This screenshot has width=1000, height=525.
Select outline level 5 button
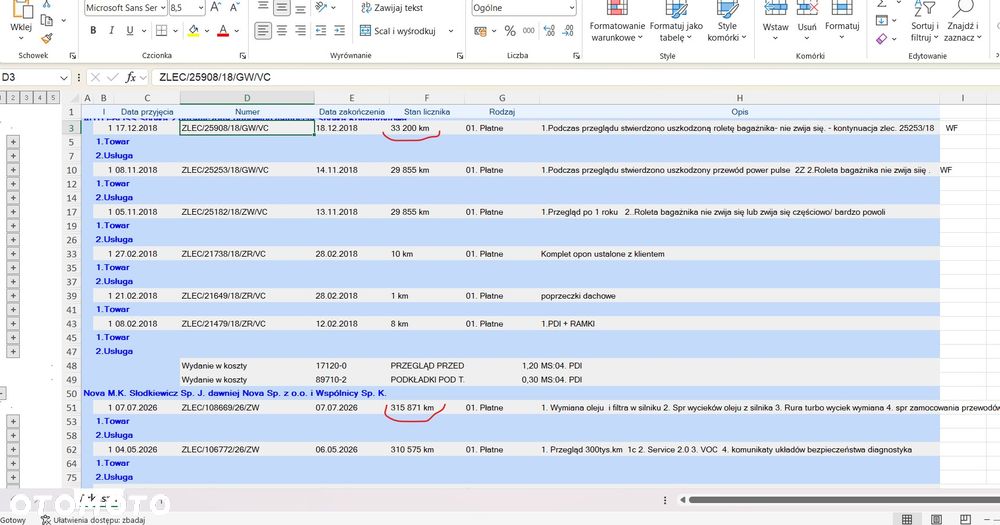point(54,98)
